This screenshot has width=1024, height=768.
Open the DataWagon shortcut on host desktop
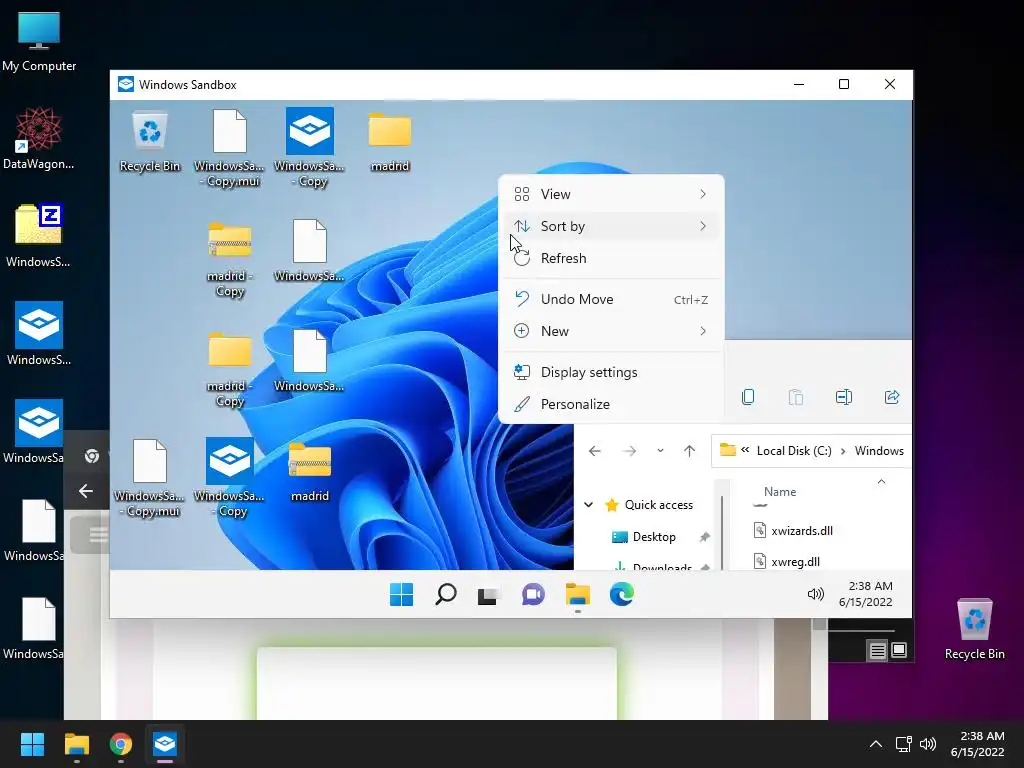point(39,138)
